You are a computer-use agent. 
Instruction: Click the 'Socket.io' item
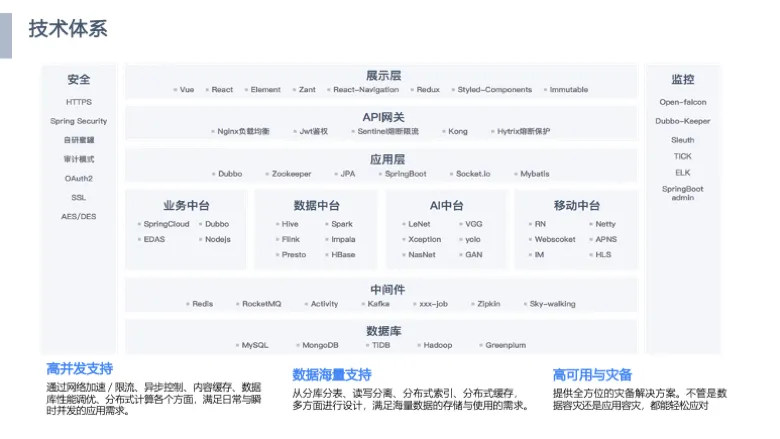coord(473,174)
